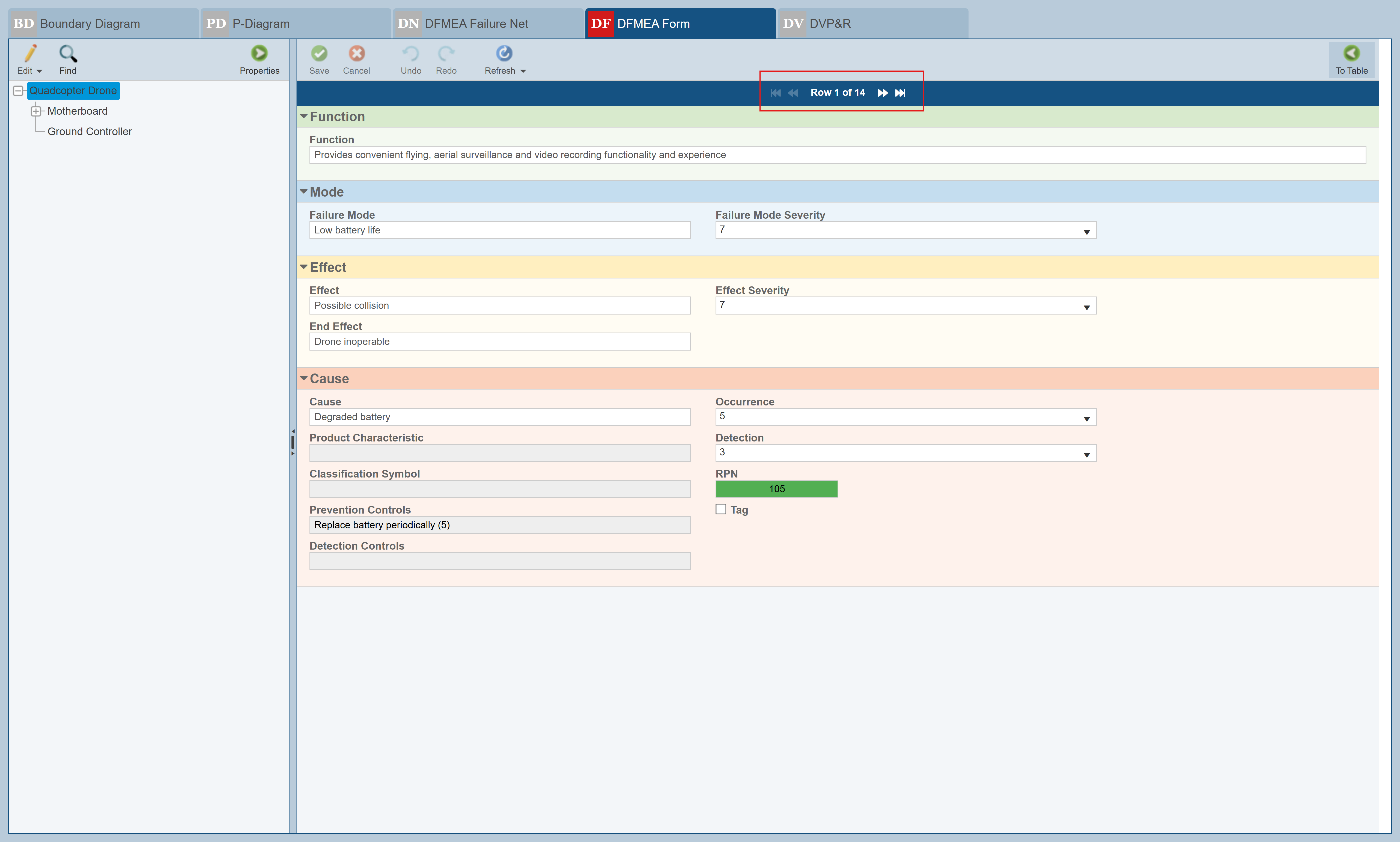Go to next row arrow
Screen dimensions: 1400x842
[882, 93]
